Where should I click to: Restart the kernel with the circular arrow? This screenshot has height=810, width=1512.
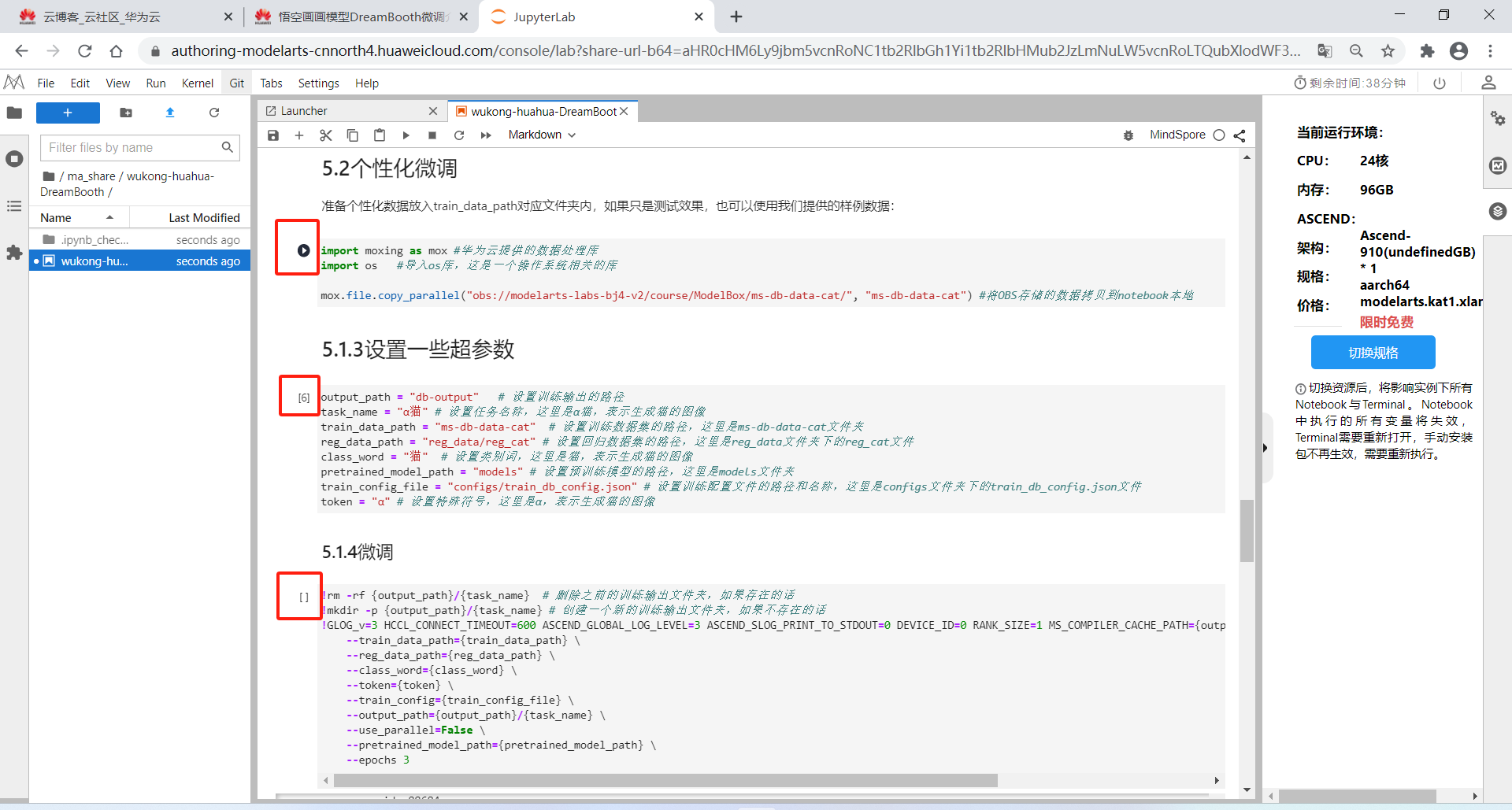point(459,135)
